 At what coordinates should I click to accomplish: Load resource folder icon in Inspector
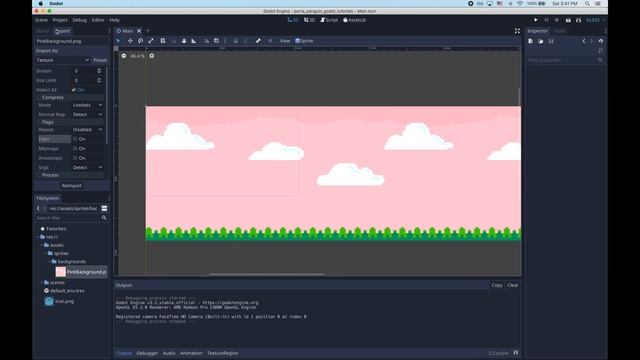(x=540, y=41)
